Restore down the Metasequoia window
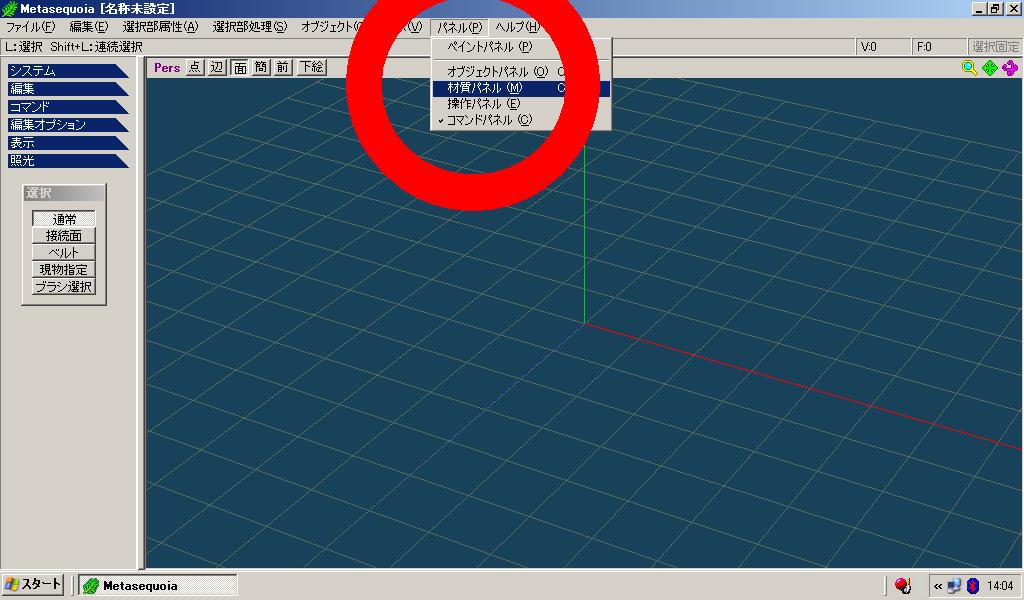This screenshot has height=600, width=1024. tap(995, 8)
